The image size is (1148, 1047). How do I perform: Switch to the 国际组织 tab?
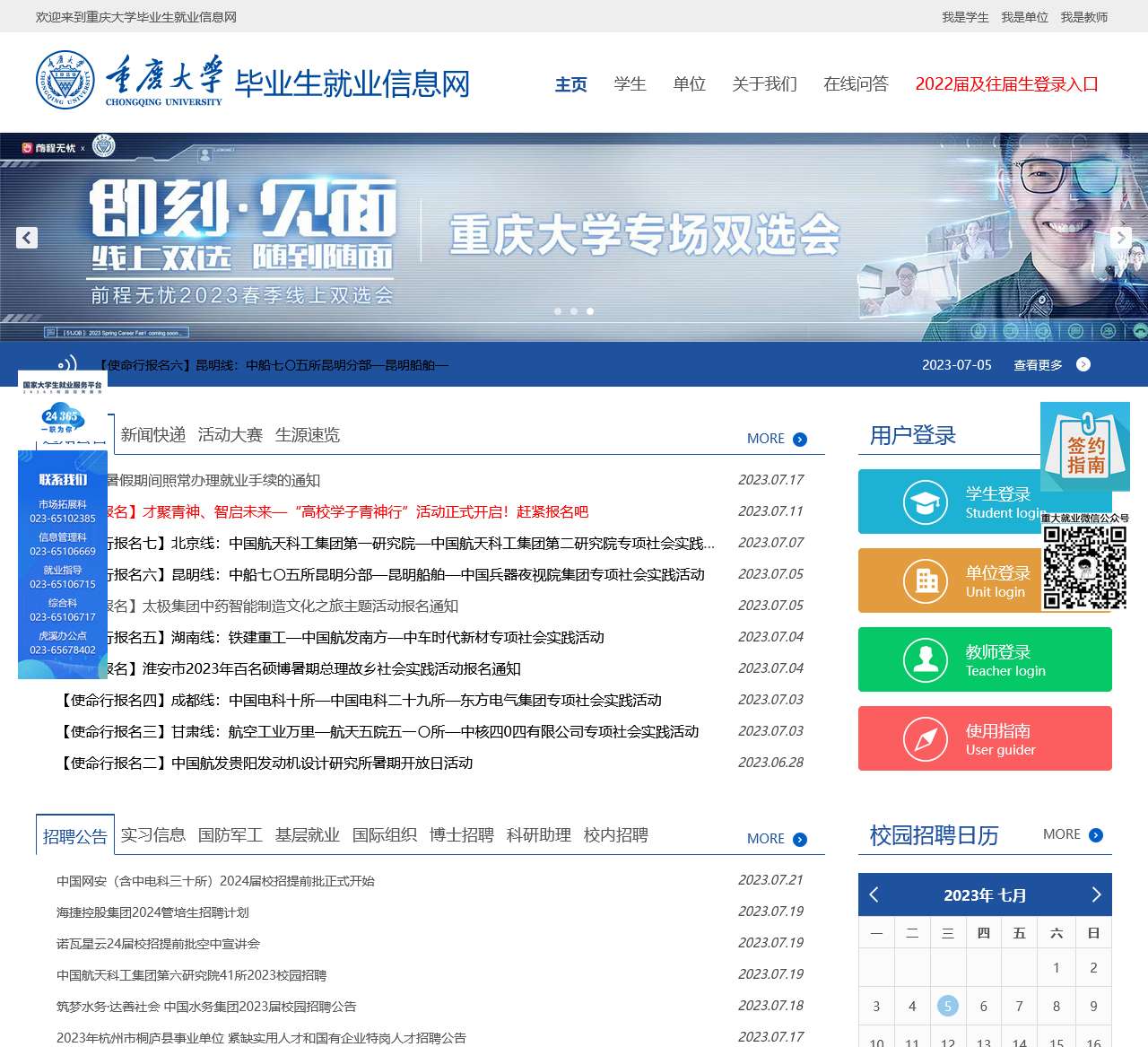click(385, 835)
